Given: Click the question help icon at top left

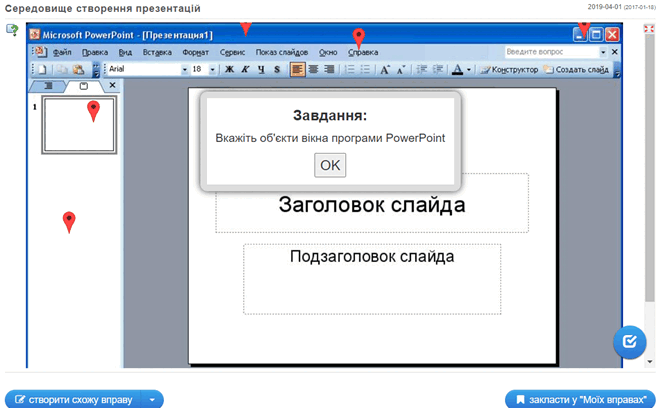Looking at the screenshot, I should 12,30.
